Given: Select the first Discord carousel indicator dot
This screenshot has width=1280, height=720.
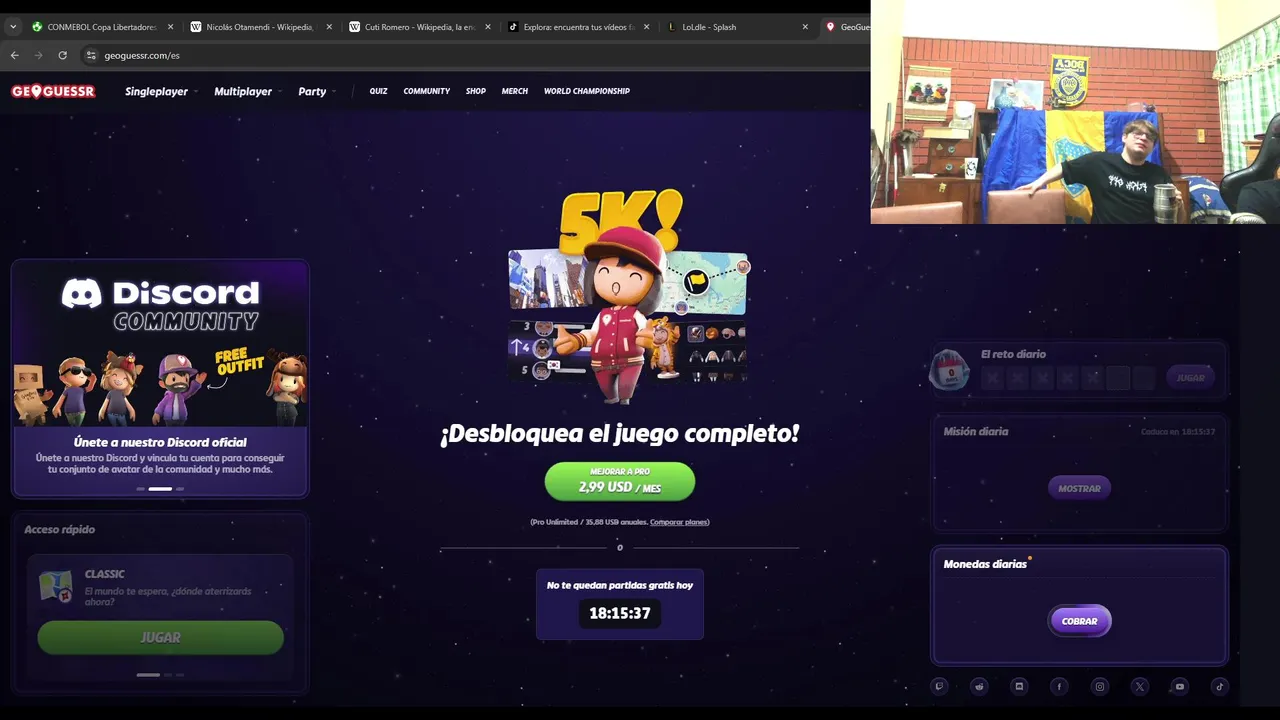Looking at the screenshot, I should coord(140,489).
